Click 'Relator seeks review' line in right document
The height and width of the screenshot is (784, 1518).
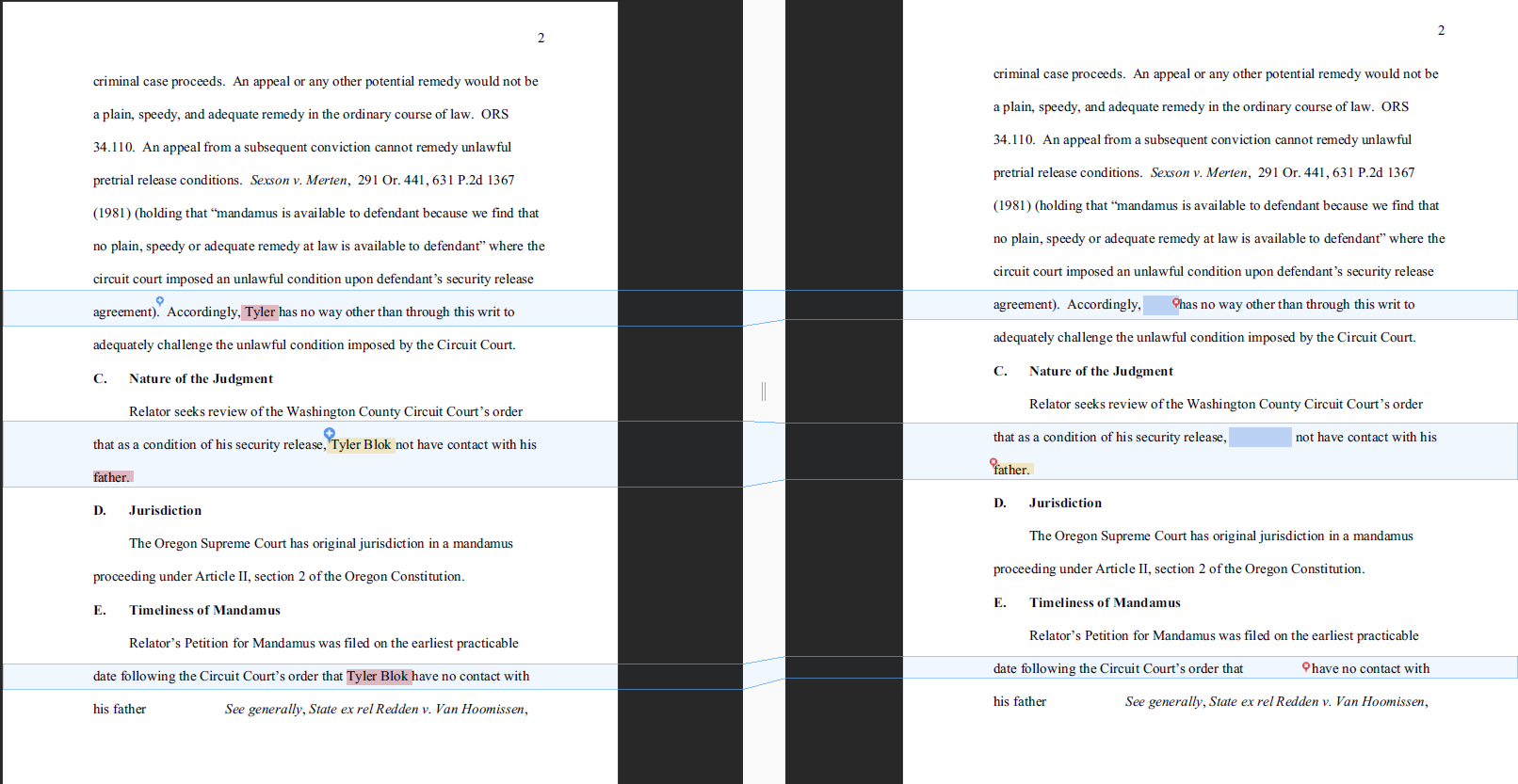coord(1226,404)
